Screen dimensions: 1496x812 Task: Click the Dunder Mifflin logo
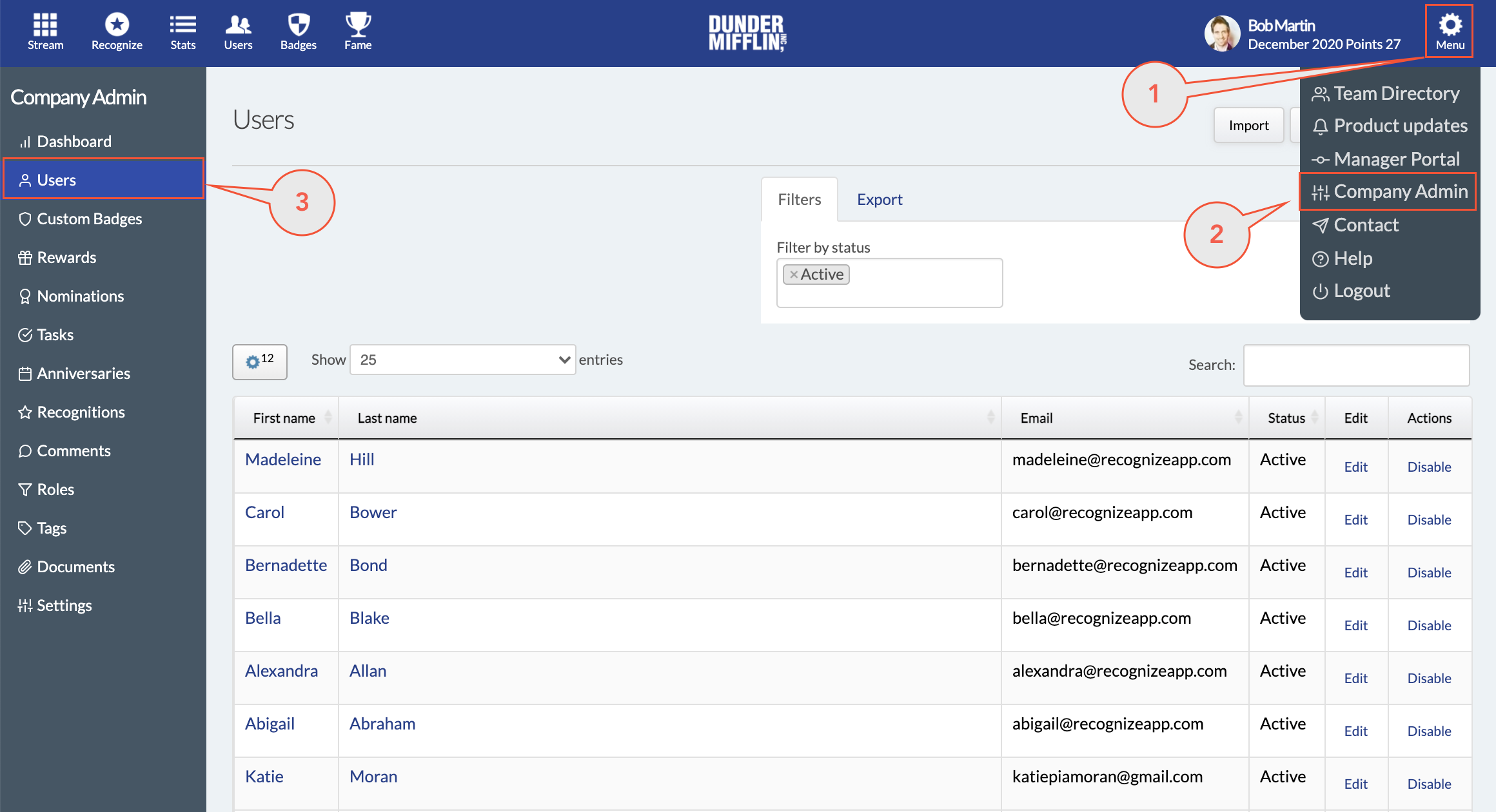click(x=747, y=33)
